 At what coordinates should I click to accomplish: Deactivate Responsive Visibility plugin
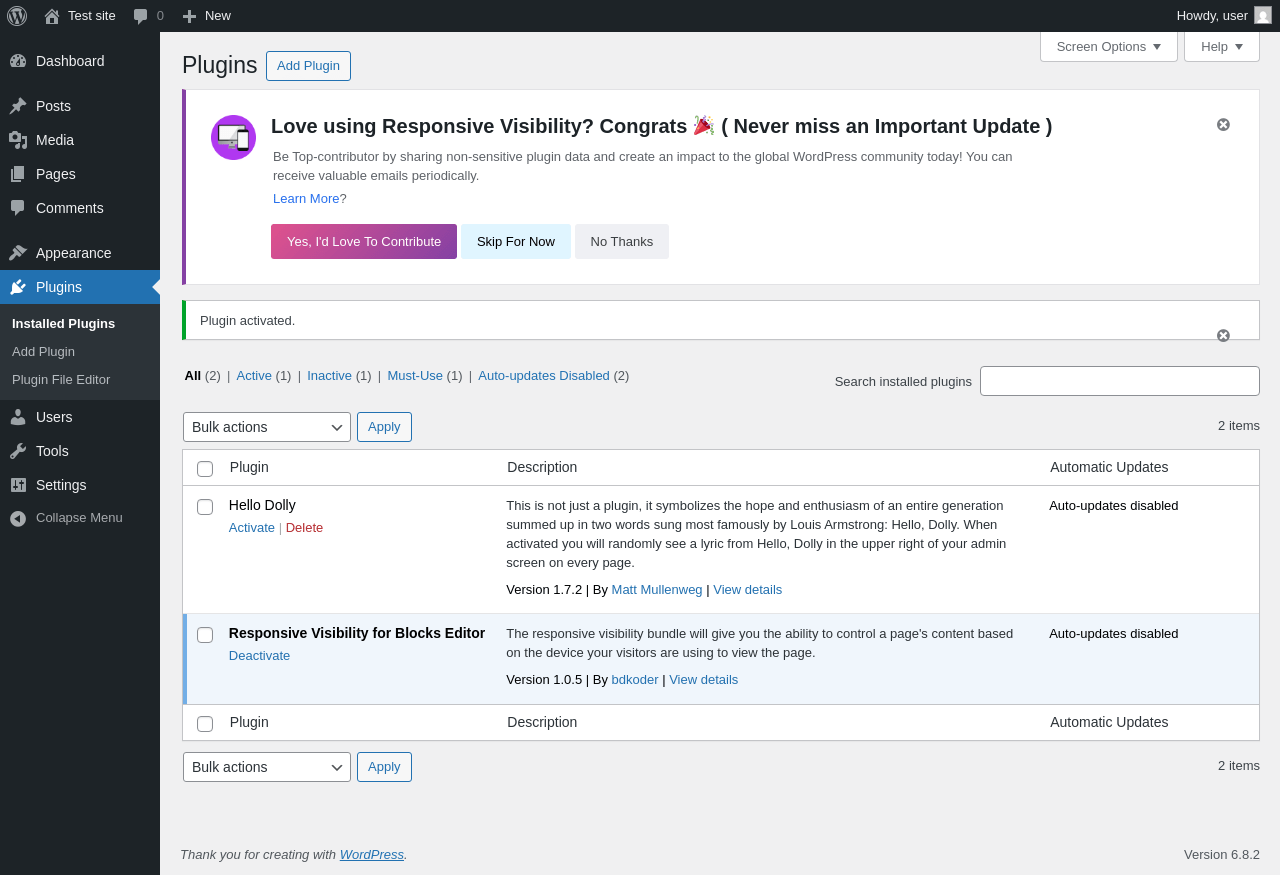[259, 655]
